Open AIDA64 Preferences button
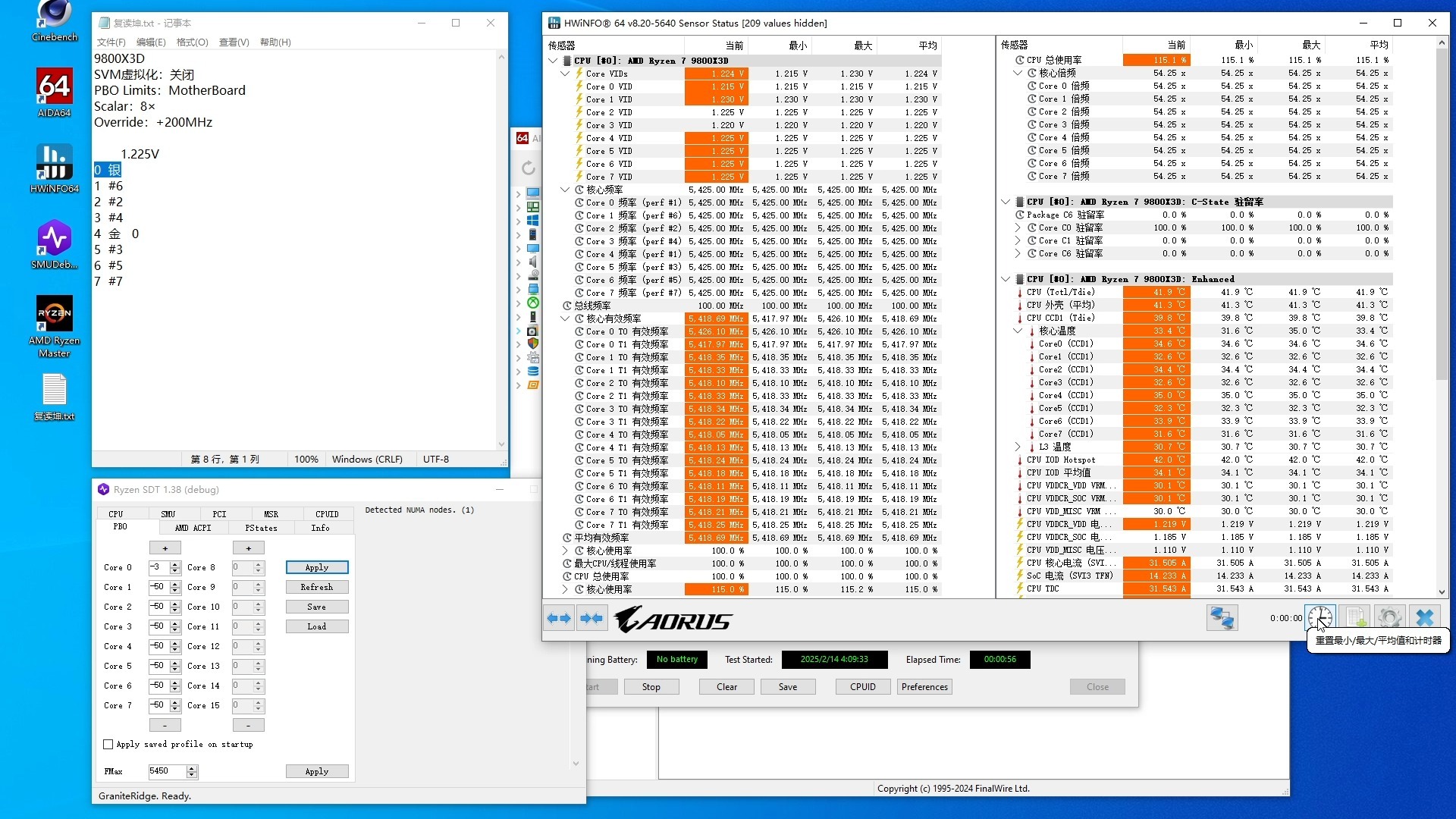 coord(924,687)
